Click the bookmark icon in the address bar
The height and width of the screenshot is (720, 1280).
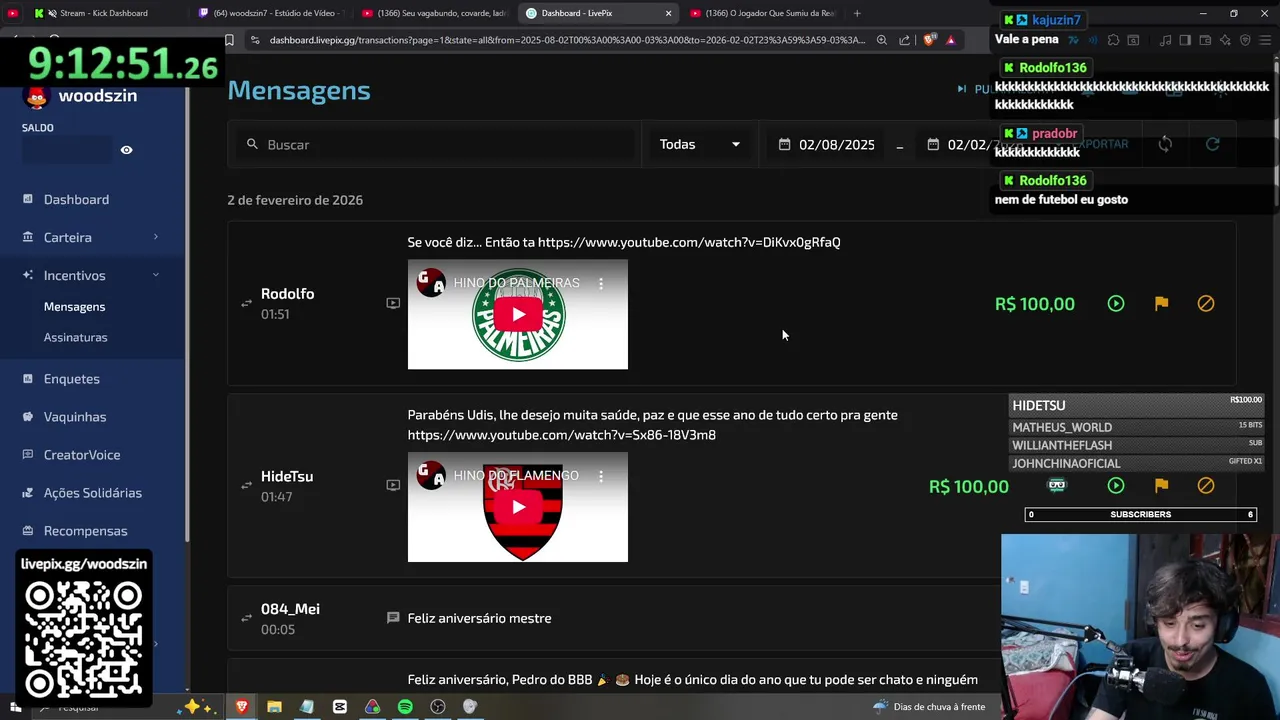[x=229, y=40]
